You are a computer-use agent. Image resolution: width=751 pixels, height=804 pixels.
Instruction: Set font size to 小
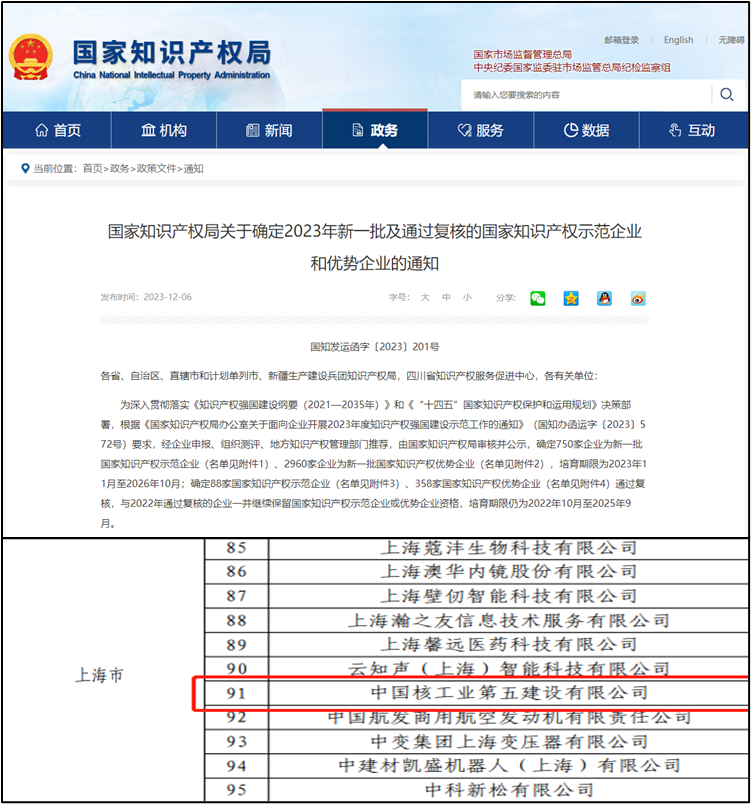point(467,297)
